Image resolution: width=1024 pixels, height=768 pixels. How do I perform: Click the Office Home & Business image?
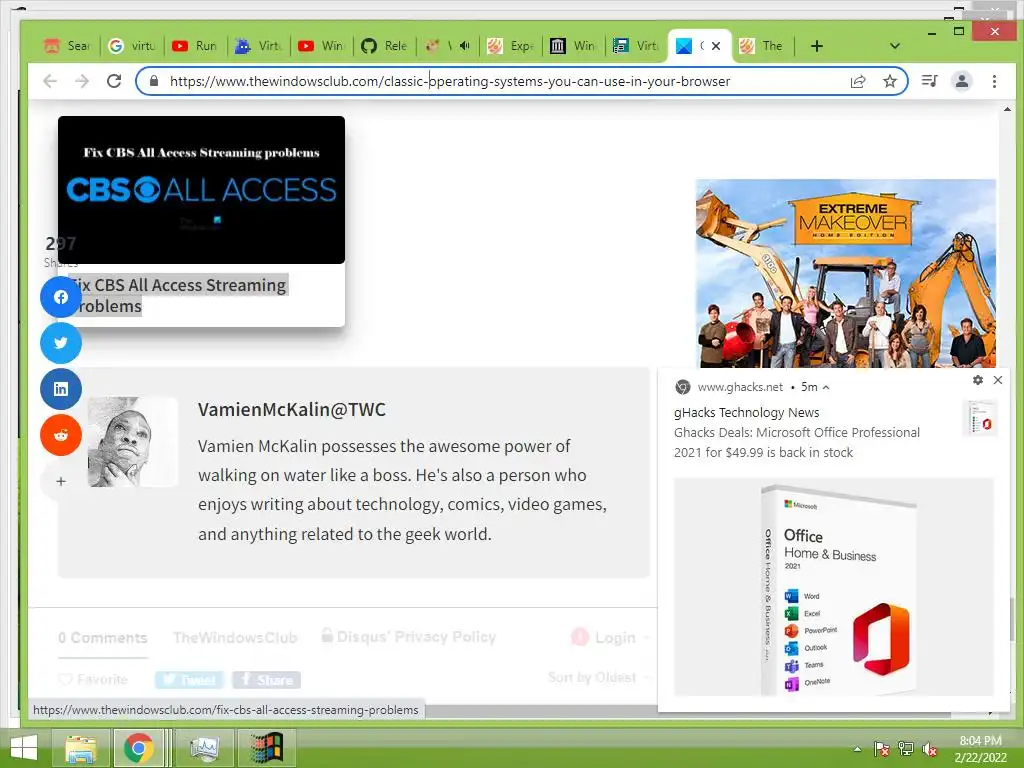[834, 587]
